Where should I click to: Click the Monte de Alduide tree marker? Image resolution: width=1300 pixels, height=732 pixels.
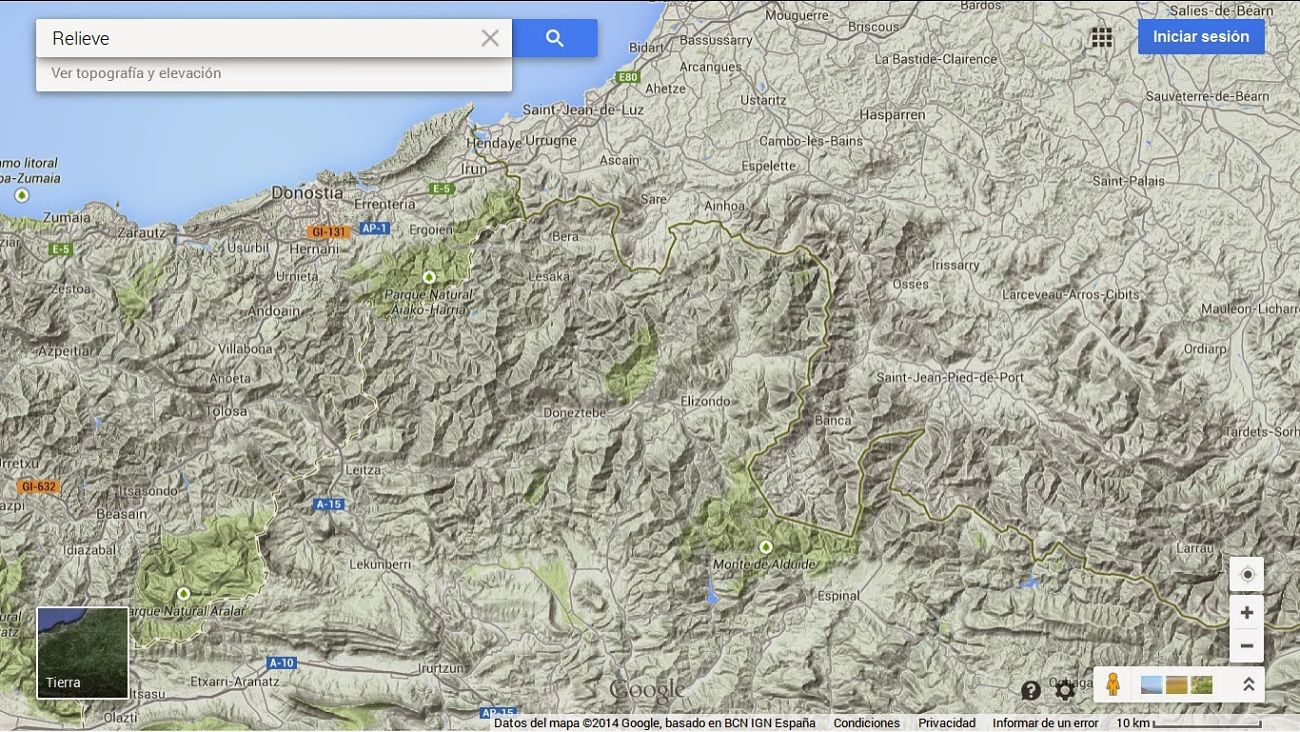pyautogui.click(x=766, y=547)
